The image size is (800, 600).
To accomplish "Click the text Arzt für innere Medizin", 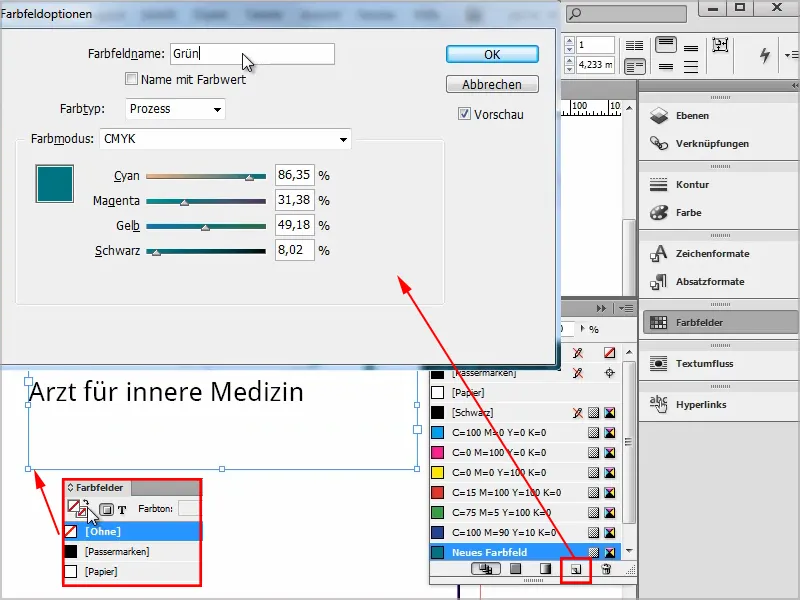I will click(x=166, y=392).
